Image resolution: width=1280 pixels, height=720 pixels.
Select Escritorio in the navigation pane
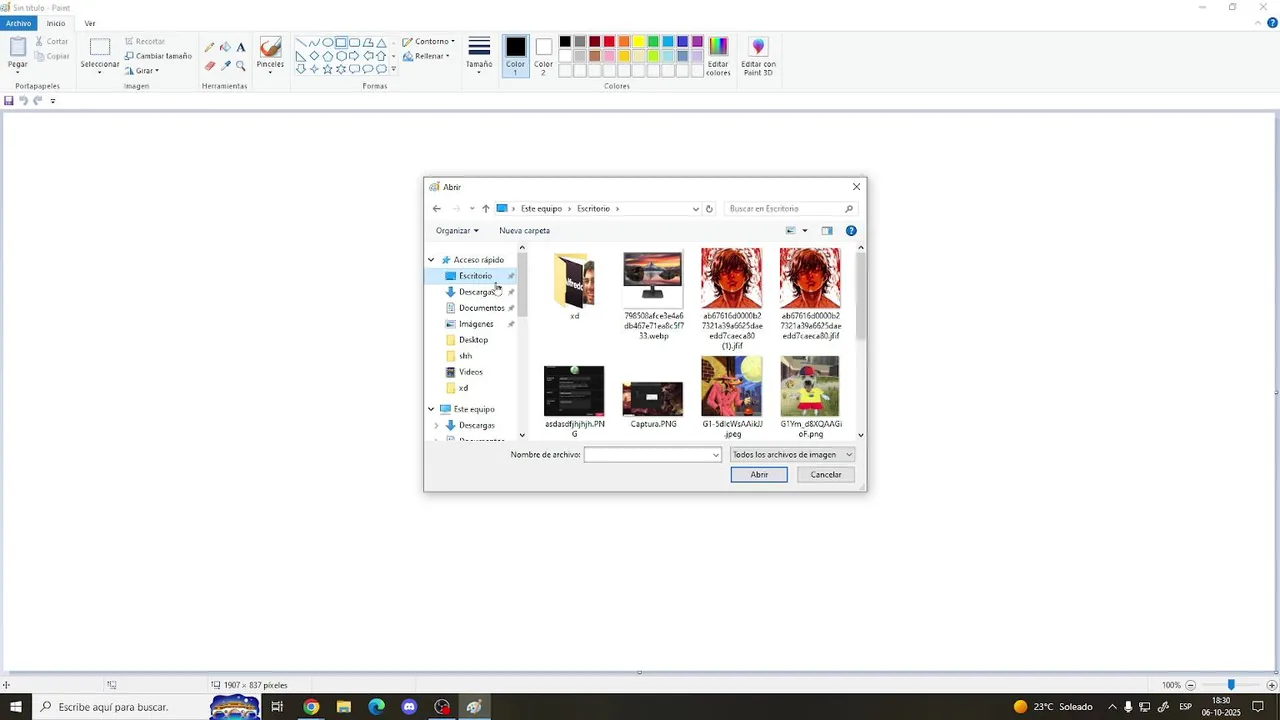tap(476, 276)
